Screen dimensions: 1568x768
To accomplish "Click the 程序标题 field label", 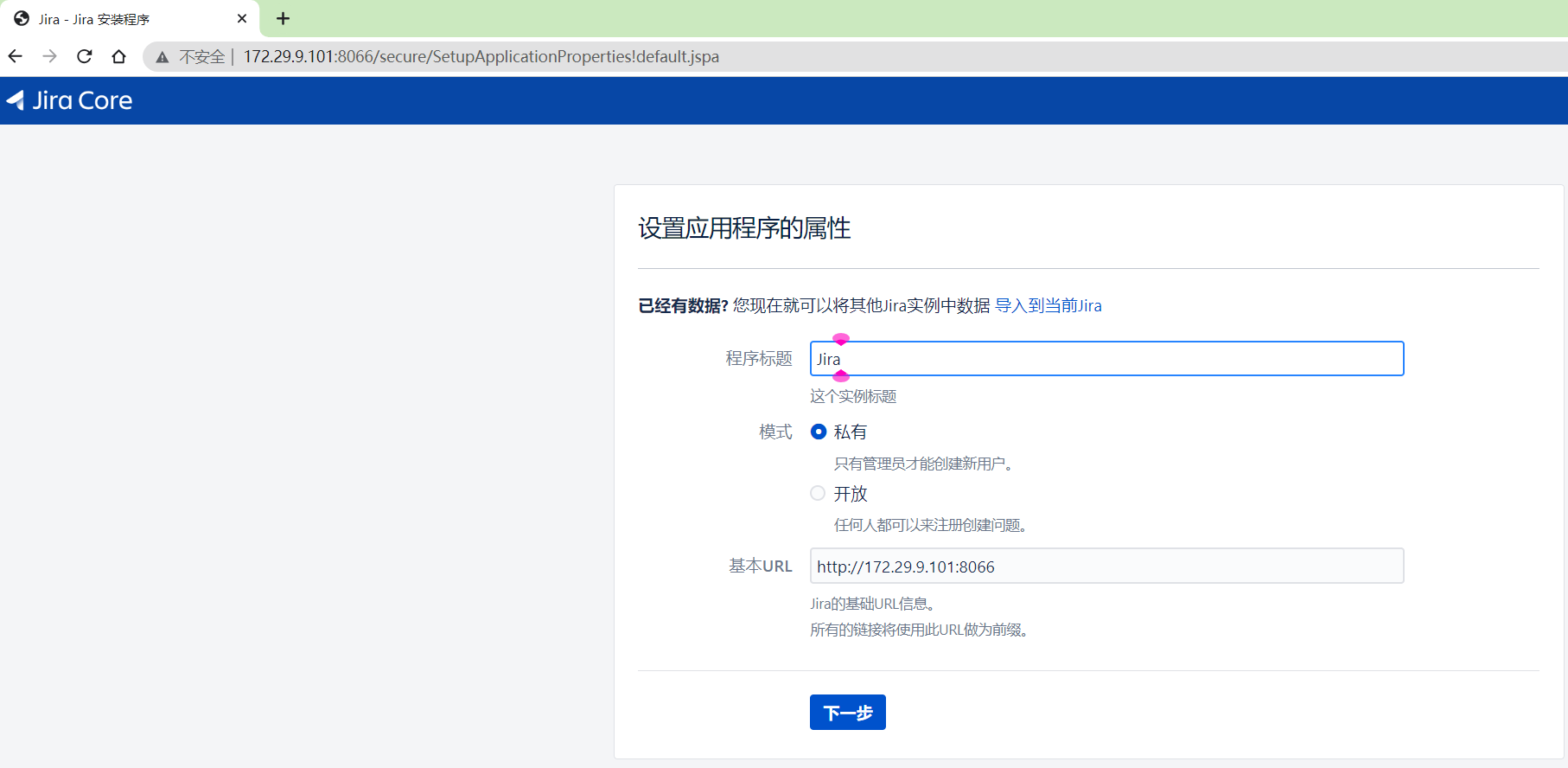I will click(759, 358).
